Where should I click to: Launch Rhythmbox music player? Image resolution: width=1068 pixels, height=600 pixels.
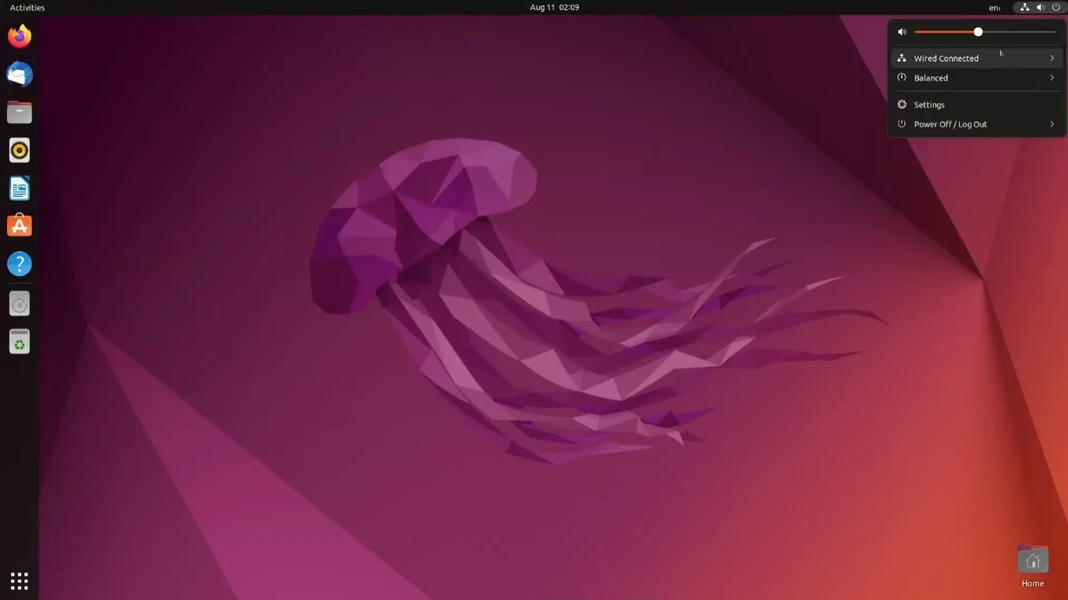[19, 151]
